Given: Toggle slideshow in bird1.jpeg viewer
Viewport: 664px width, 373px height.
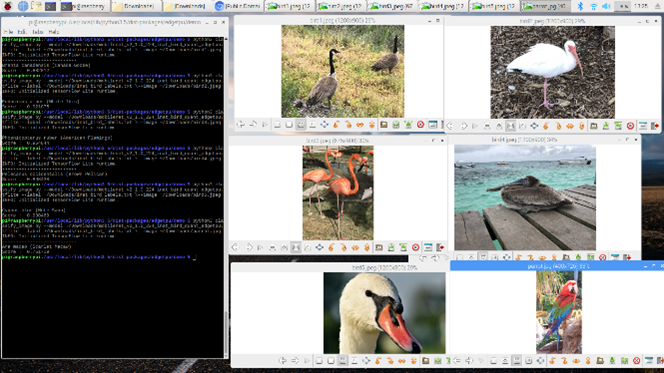Looking at the screenshot, I should click(265, 124).
